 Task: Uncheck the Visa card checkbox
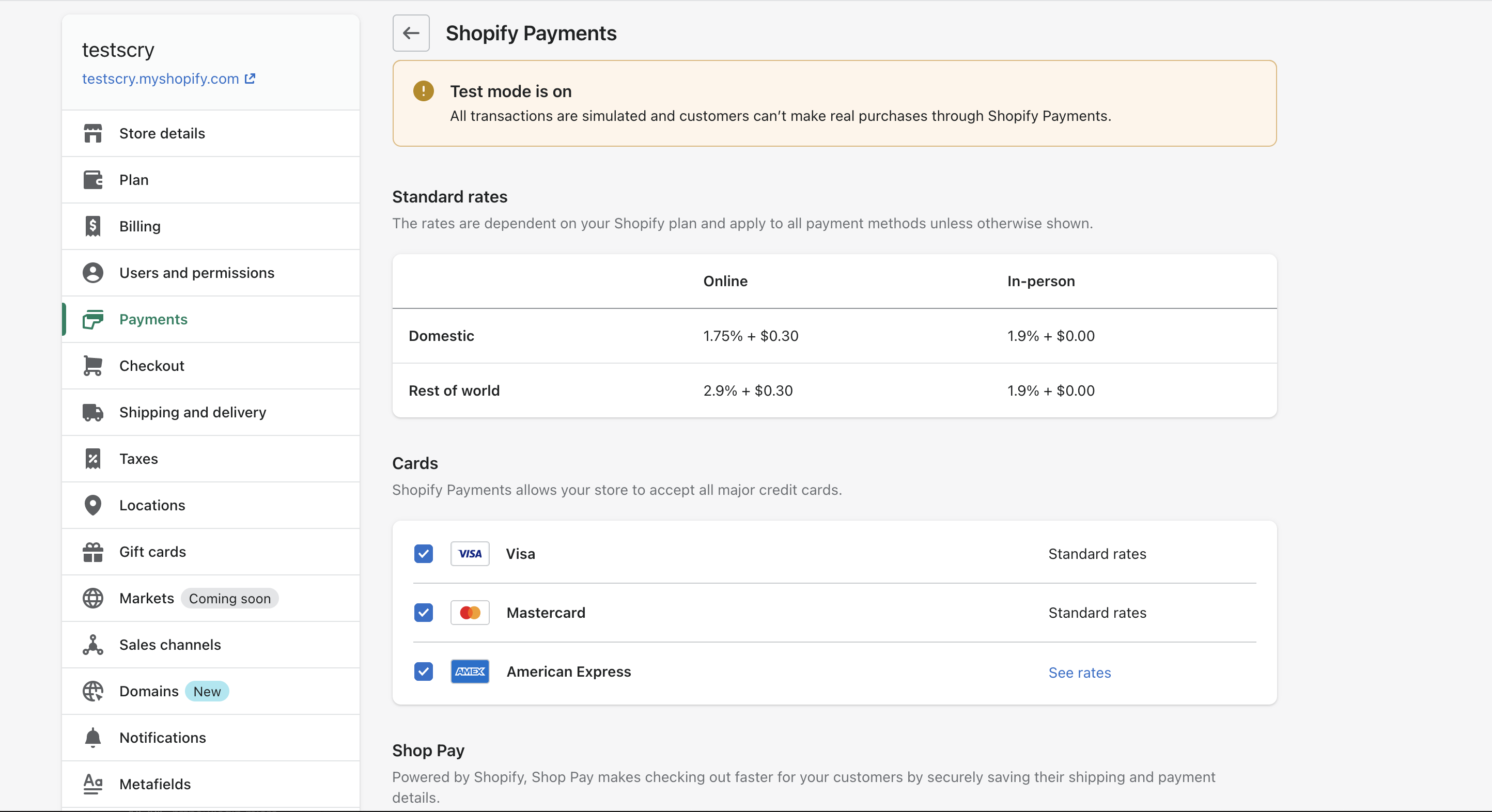pos(424,554)
